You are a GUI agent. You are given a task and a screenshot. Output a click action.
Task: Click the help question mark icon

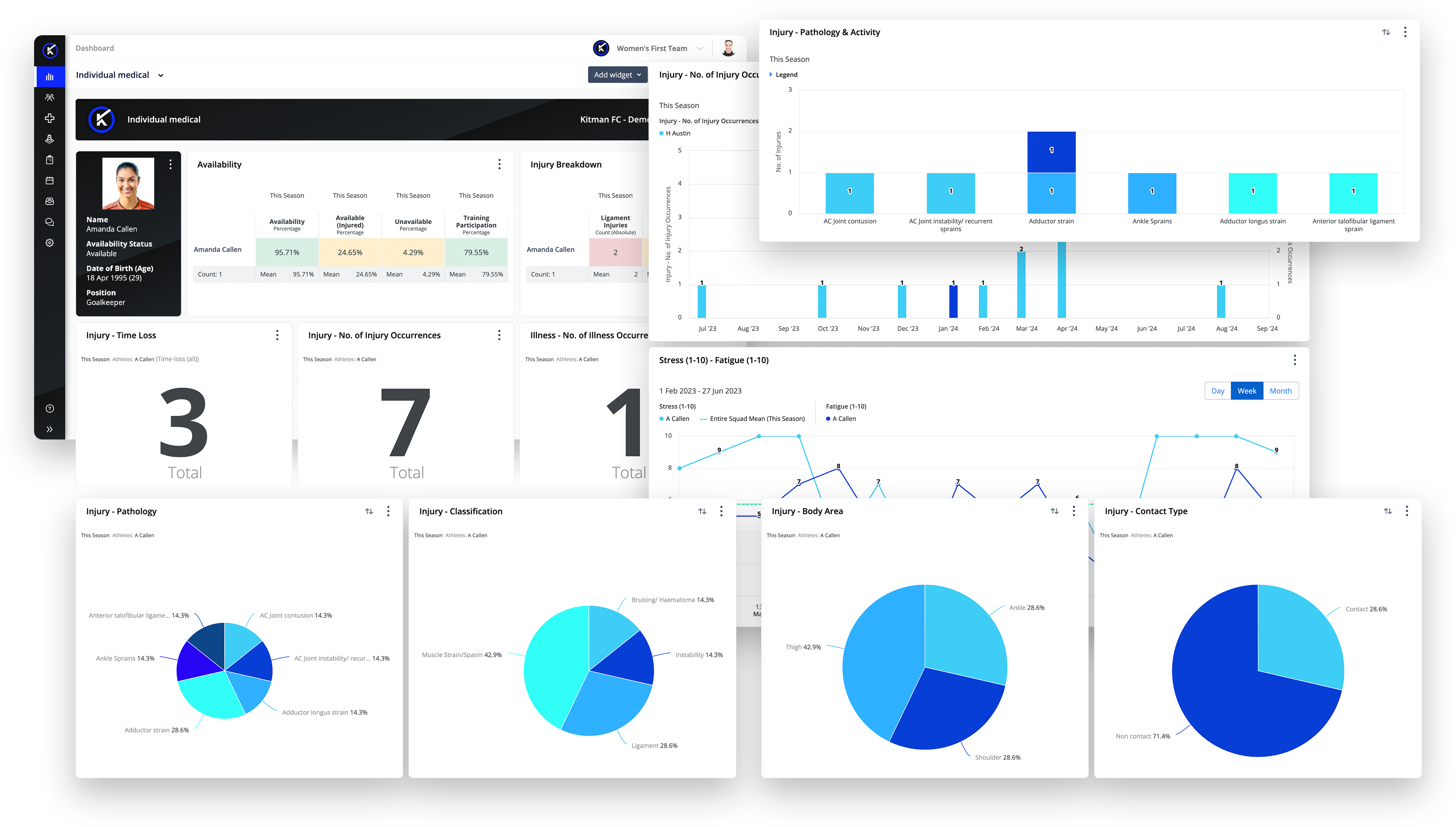click(x=49, y=408)
